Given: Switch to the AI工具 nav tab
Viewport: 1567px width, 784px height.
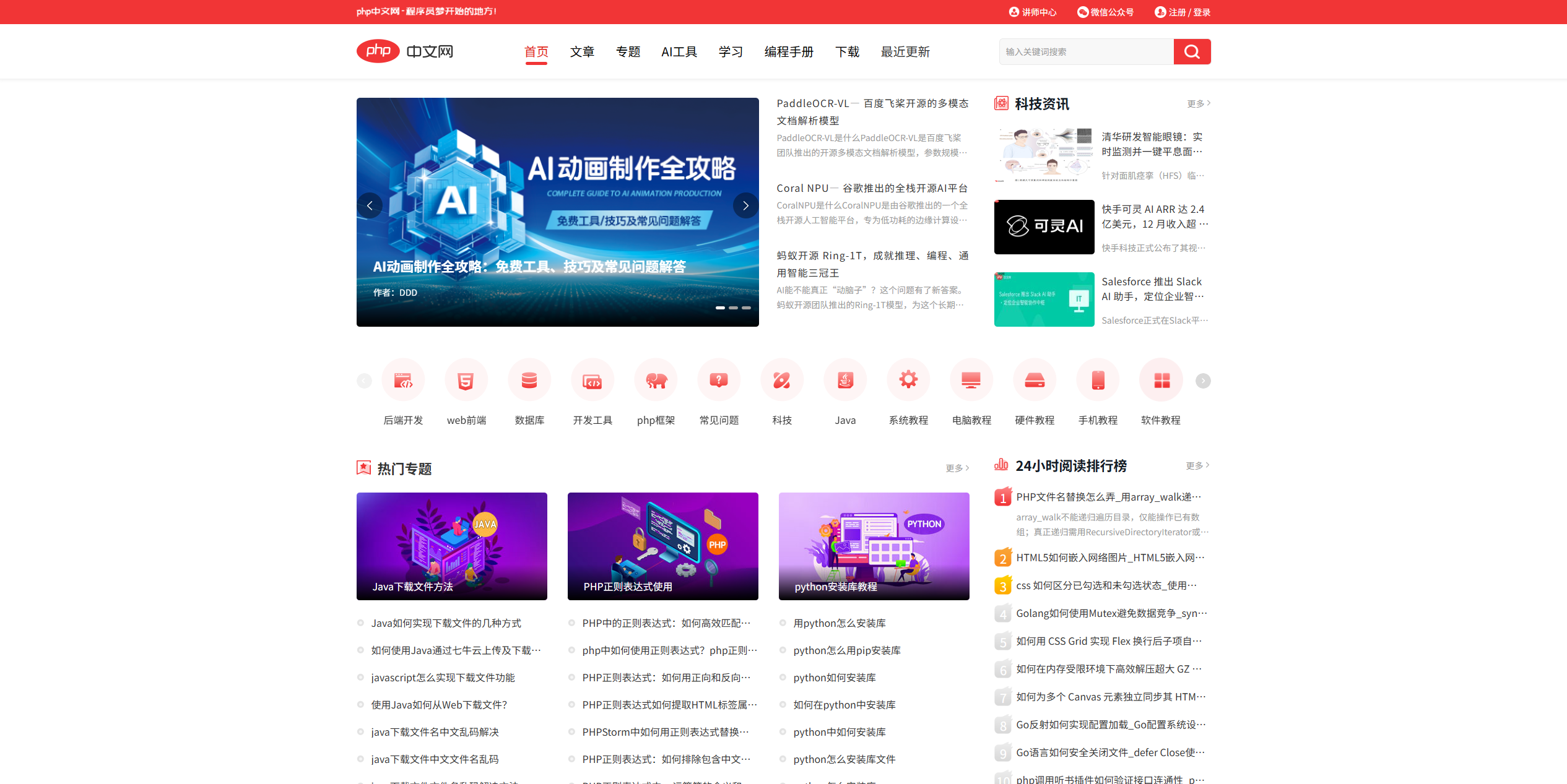Looking at the screenshot, I should coord(679,52).
